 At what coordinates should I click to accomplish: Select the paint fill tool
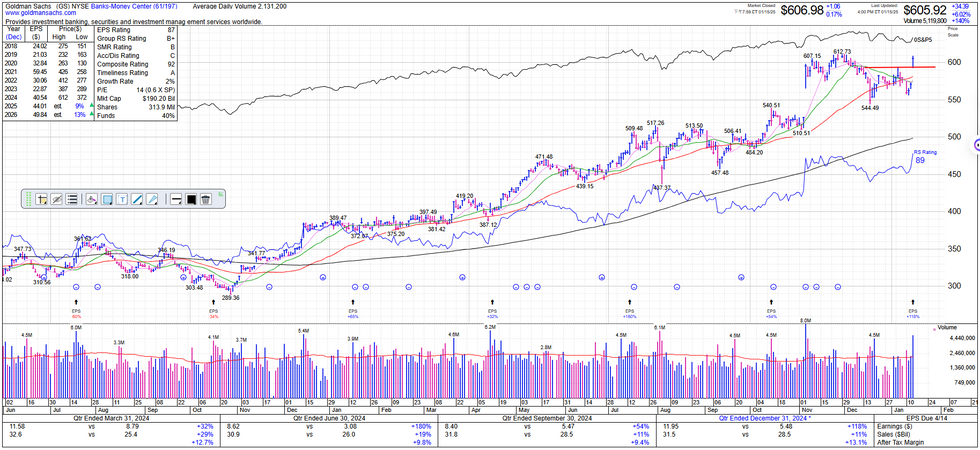click(x=91, y=199)
